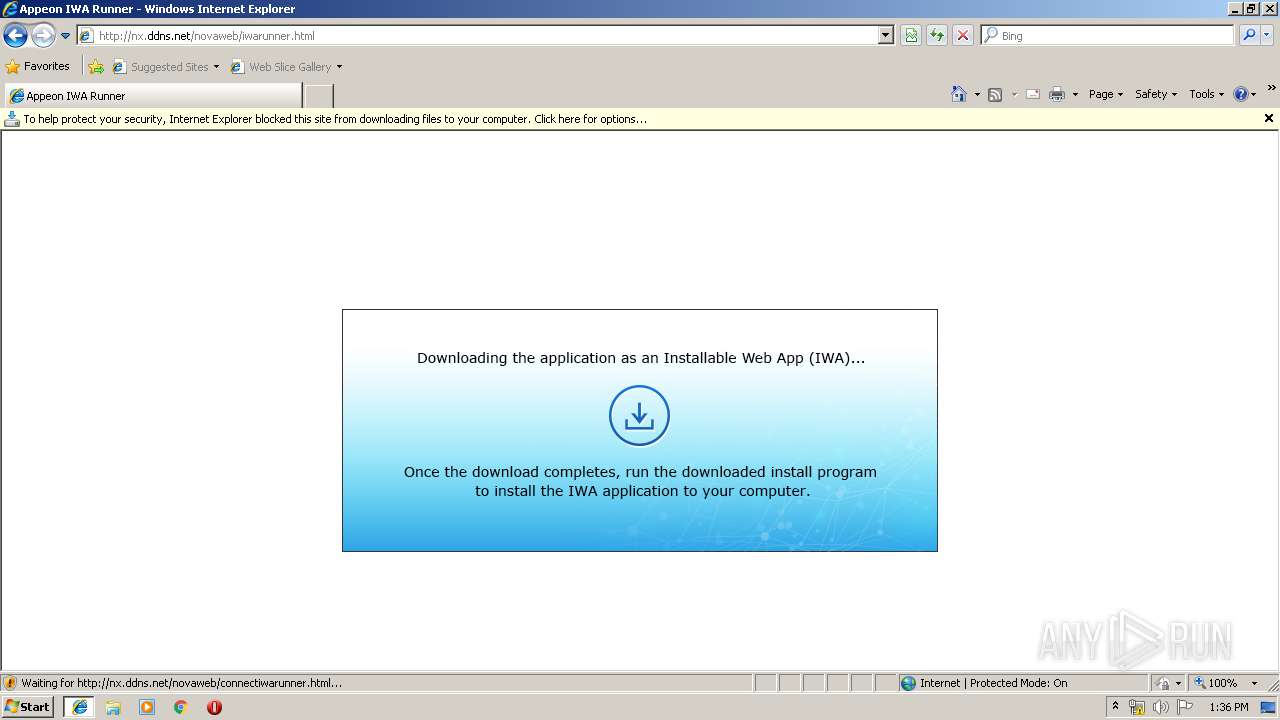Click the Bing search box
1280x720 pixels.
pyautogui.click(x=1107, y=36)
